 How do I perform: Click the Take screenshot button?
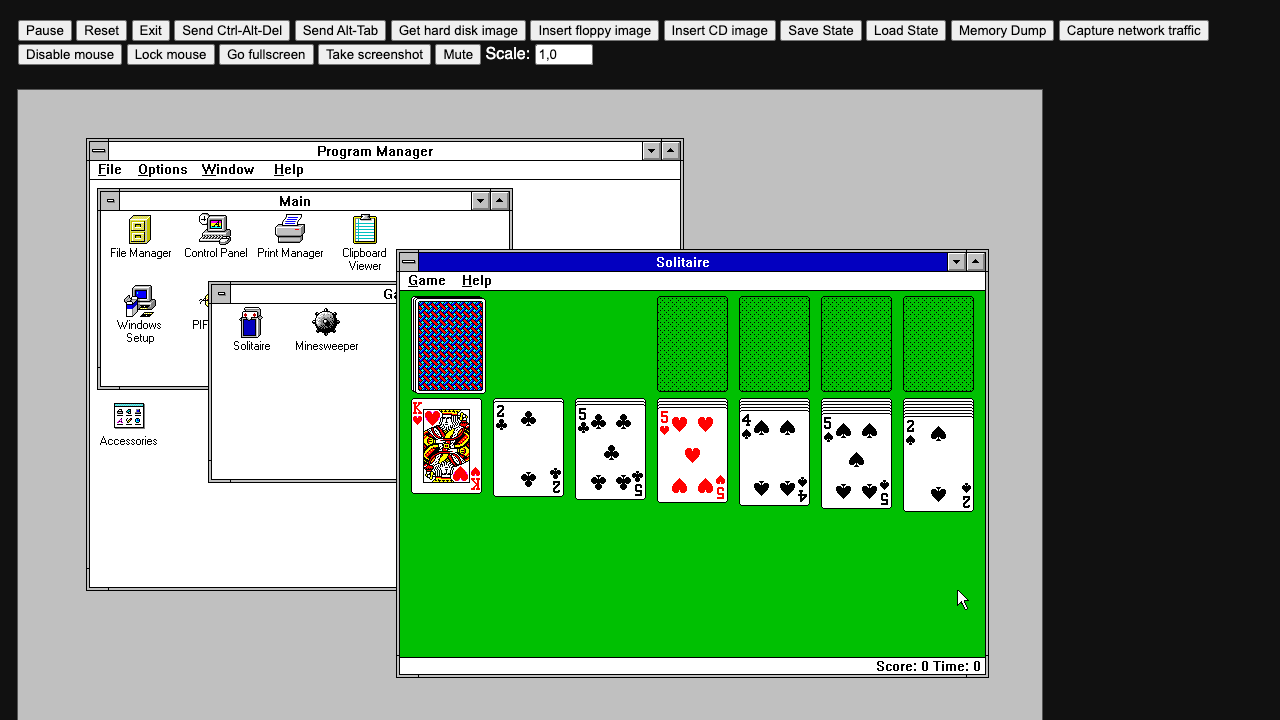[x=375, y=54]
